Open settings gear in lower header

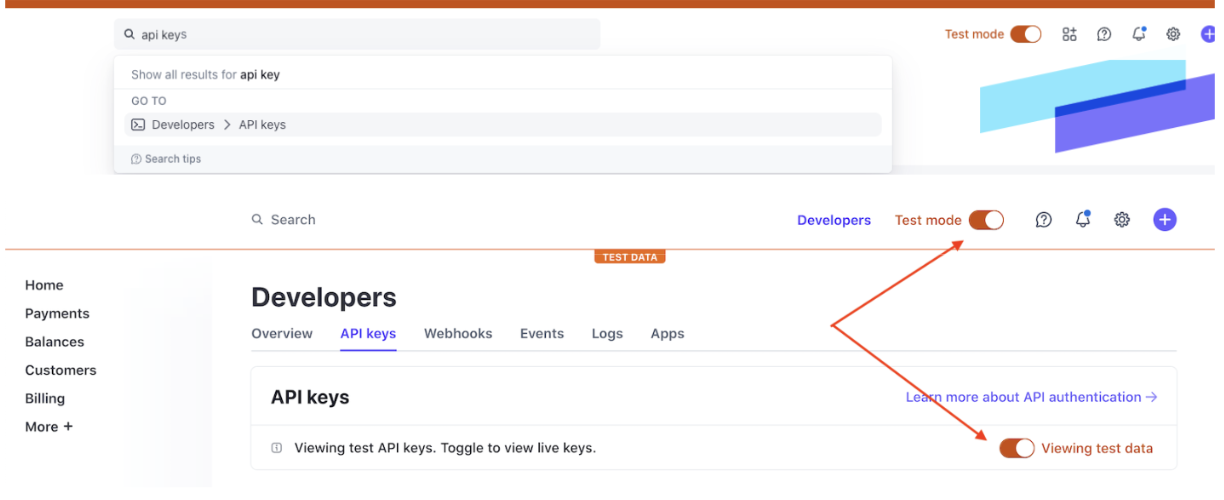click(x=1122, y=220)
